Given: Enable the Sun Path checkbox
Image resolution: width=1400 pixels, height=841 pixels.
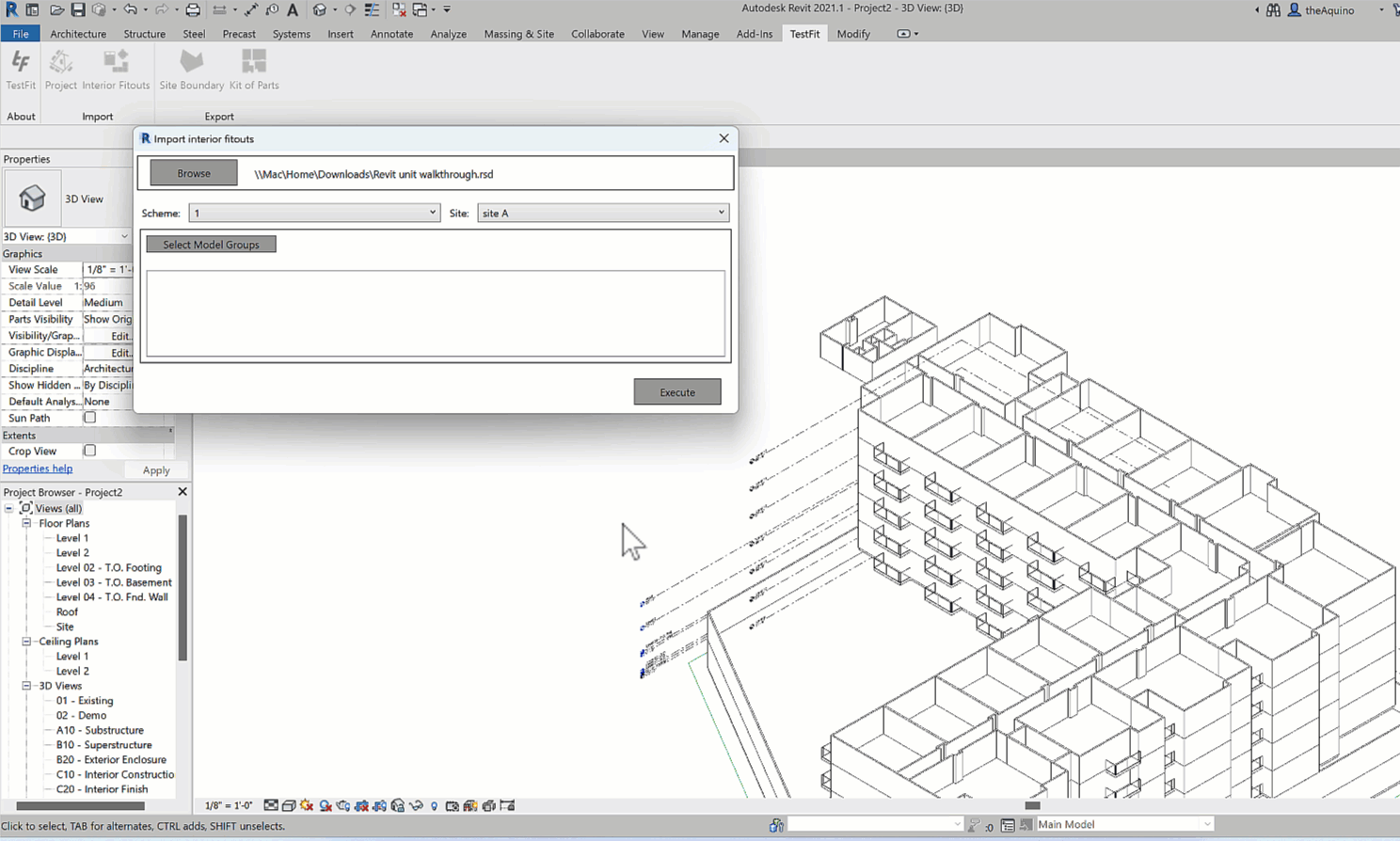Looking at the screenshot, I should (x=90, y=418).
